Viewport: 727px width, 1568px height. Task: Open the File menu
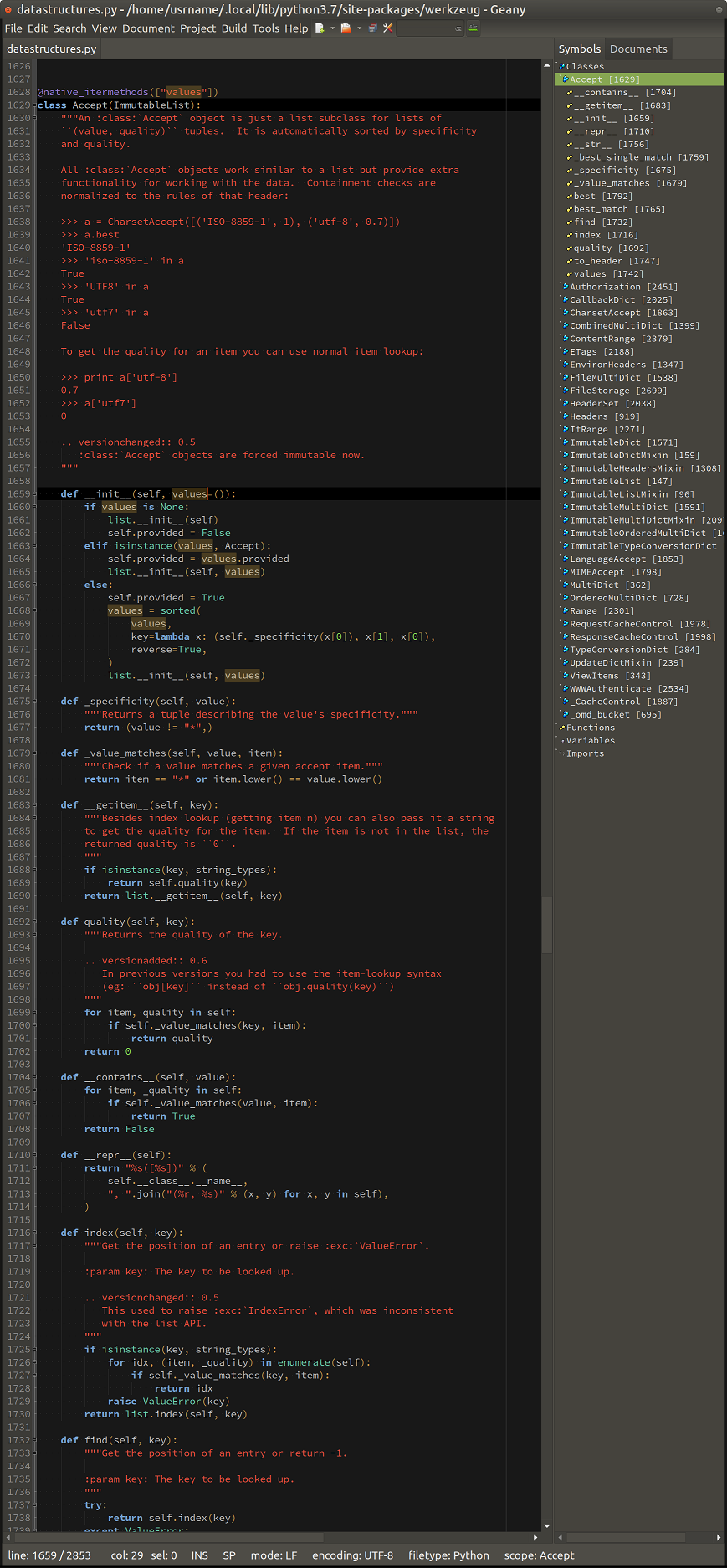(13, 28)
